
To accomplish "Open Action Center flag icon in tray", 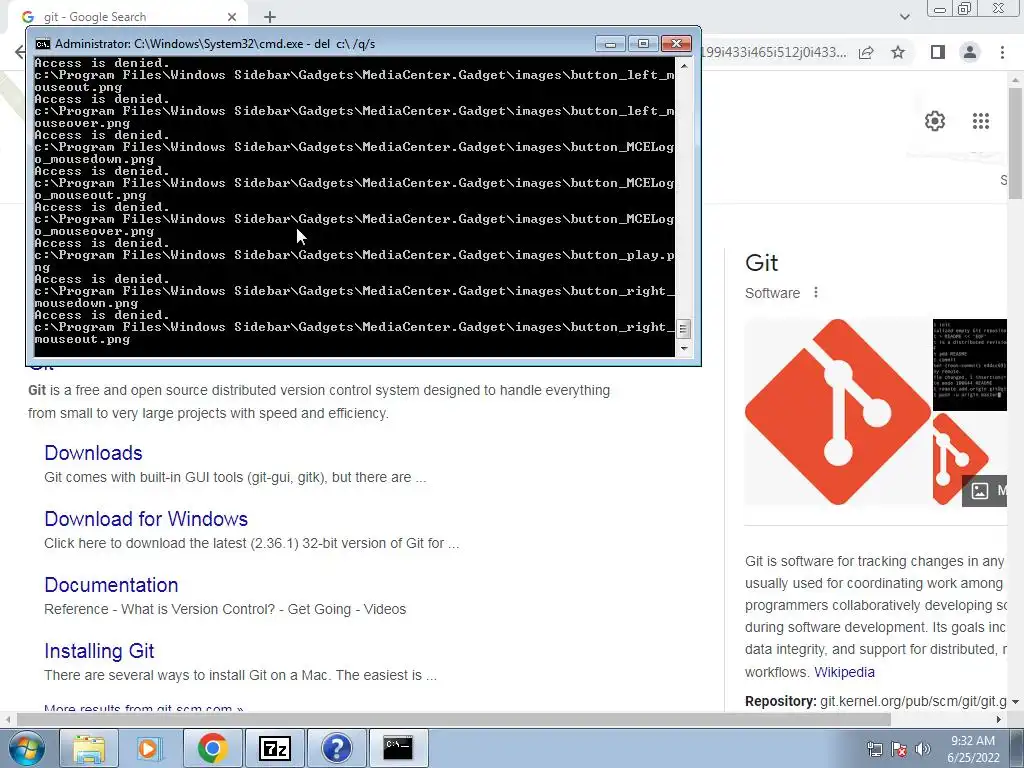I will coord(899,749).
